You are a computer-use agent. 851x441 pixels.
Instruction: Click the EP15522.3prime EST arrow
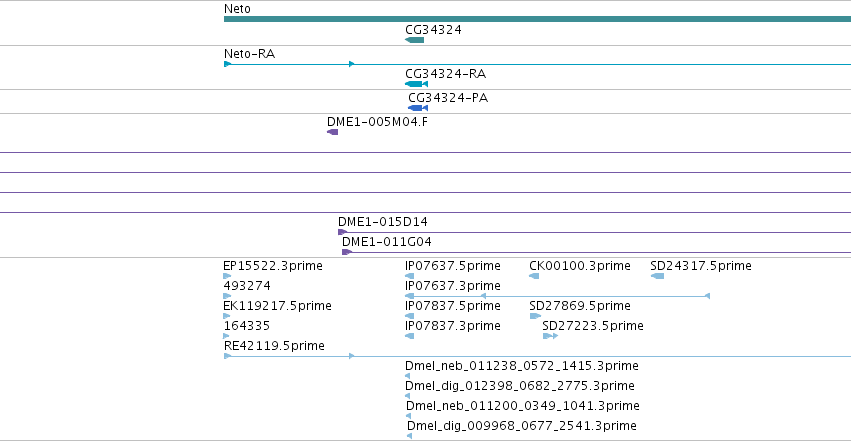coord(227,276)
